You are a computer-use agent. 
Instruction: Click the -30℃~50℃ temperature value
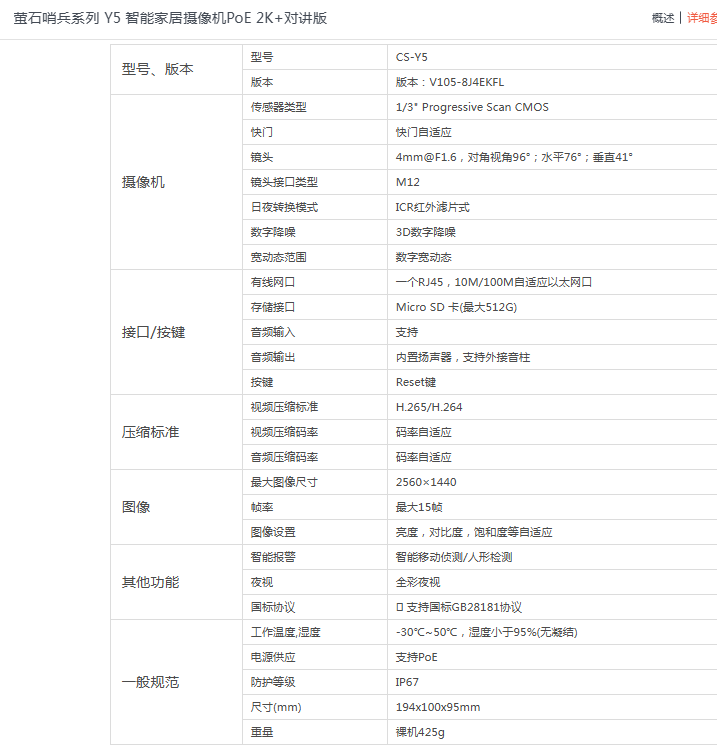tap(486, 632)
